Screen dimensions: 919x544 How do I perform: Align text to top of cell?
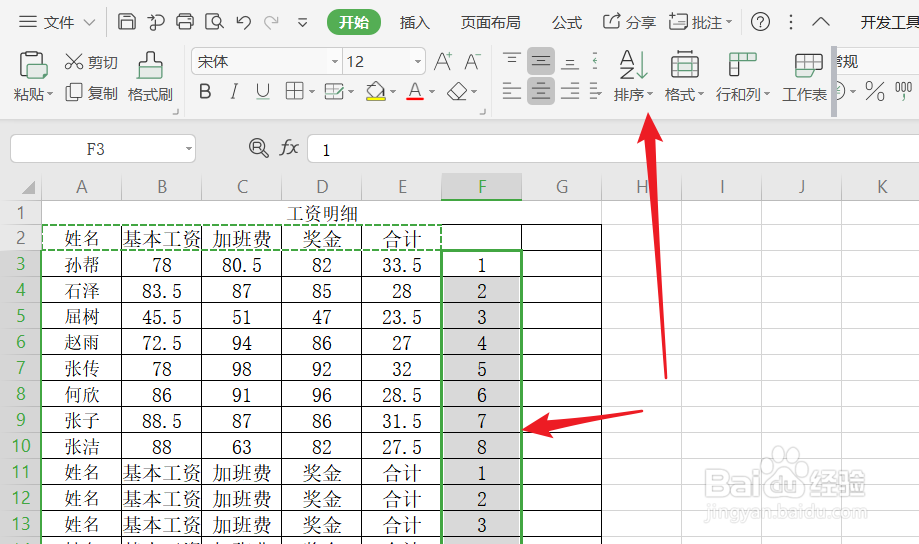512,61
